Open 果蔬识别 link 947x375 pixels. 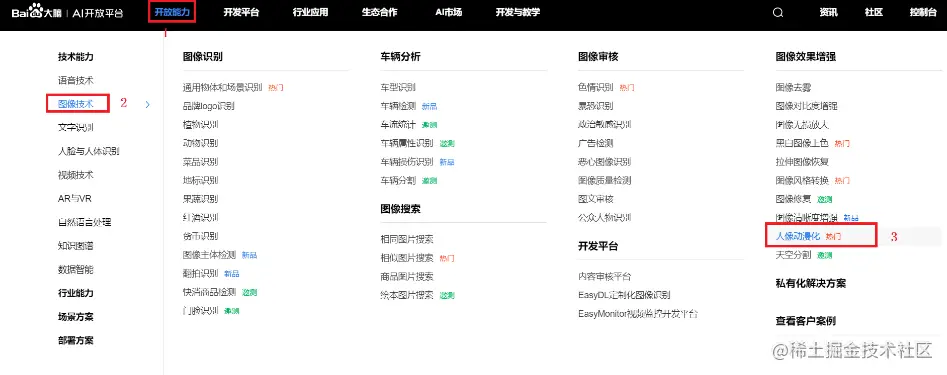[x=201, y=199]
